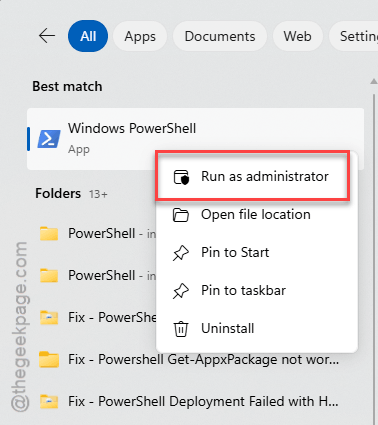Viewport: 378px width, 425px height.
Task: Switch to the Web filter tab
Action: pos(298,36)
